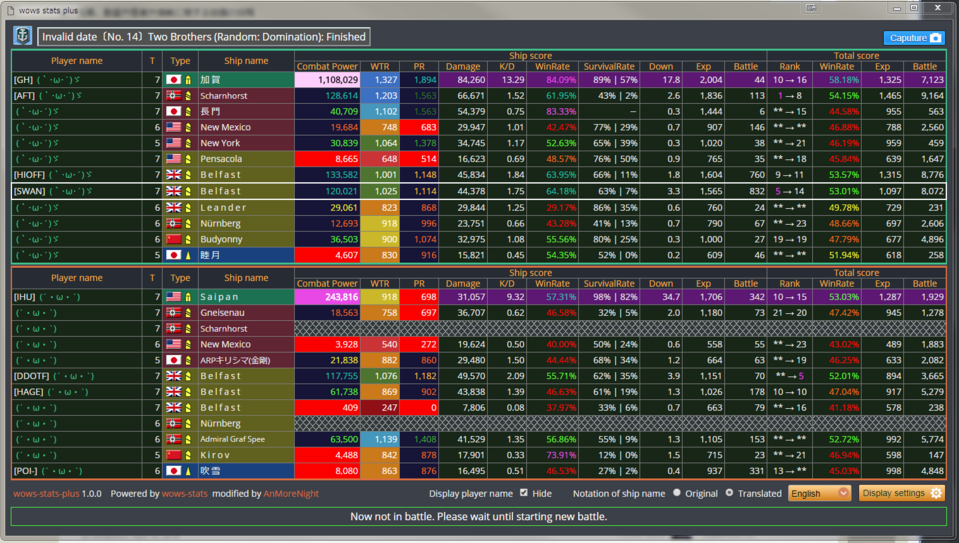Click the Japan flag on the ARPキリシマ row
959x543 pixels.
tap(174, 360)
